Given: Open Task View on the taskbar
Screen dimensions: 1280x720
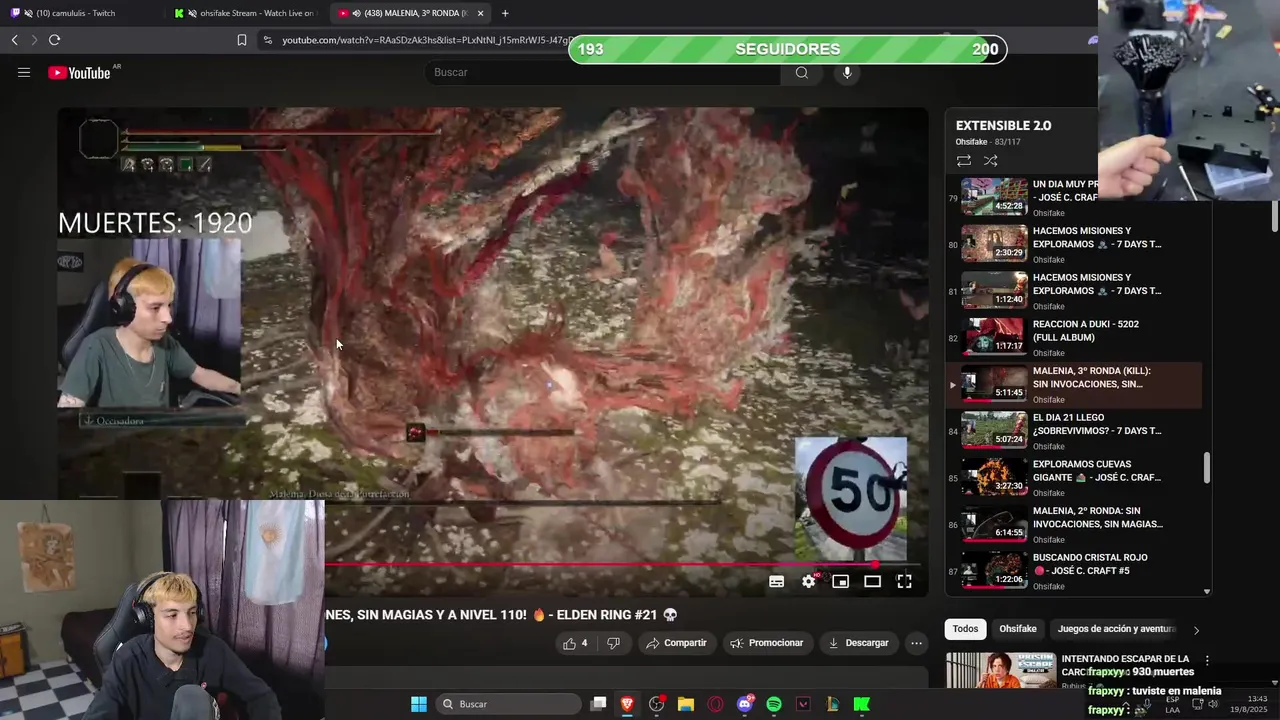Looking at the screenshot, I should [598, 704].
